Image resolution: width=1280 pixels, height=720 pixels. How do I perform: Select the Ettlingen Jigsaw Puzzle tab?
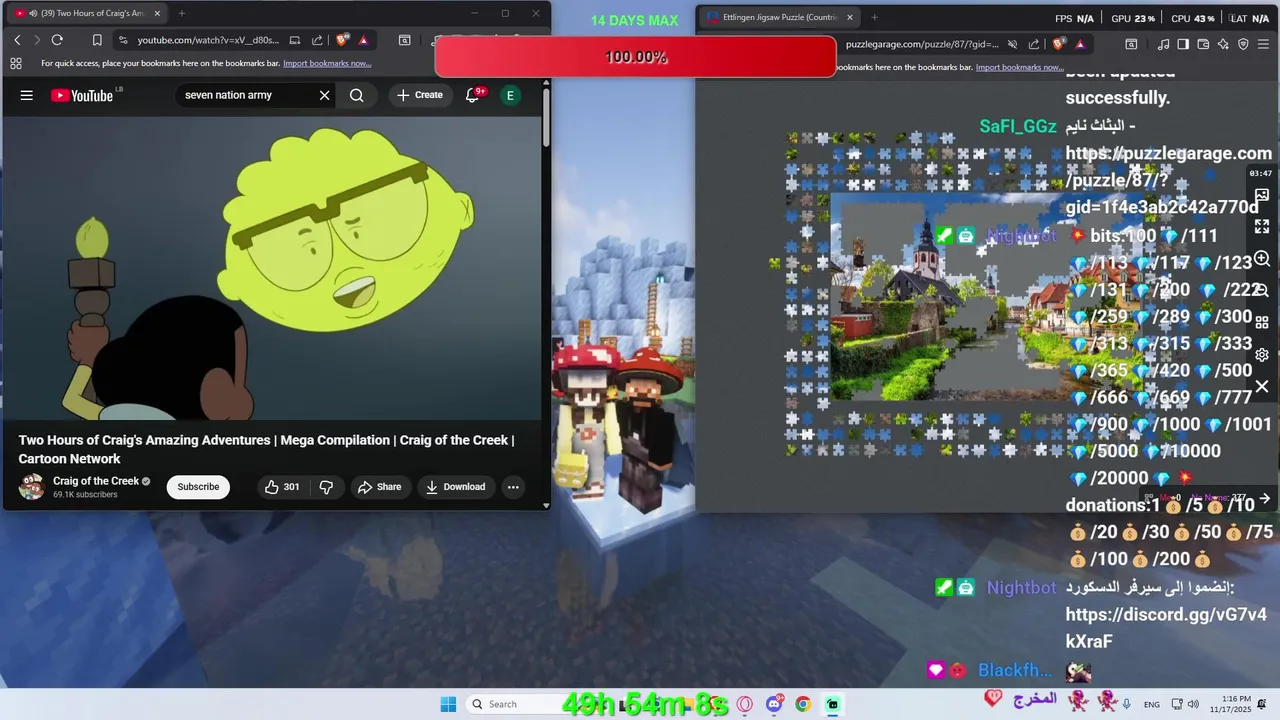click(x=778, y=17)
